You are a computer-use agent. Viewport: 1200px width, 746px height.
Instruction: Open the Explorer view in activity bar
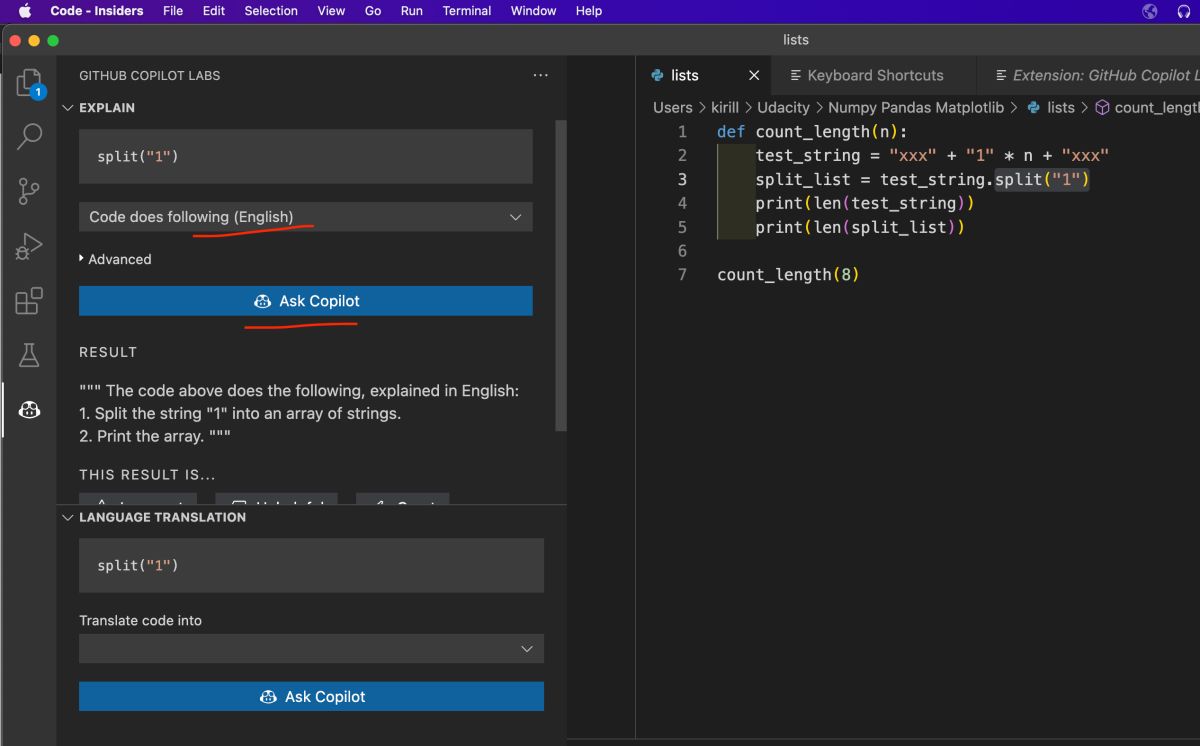coord(29,83)
